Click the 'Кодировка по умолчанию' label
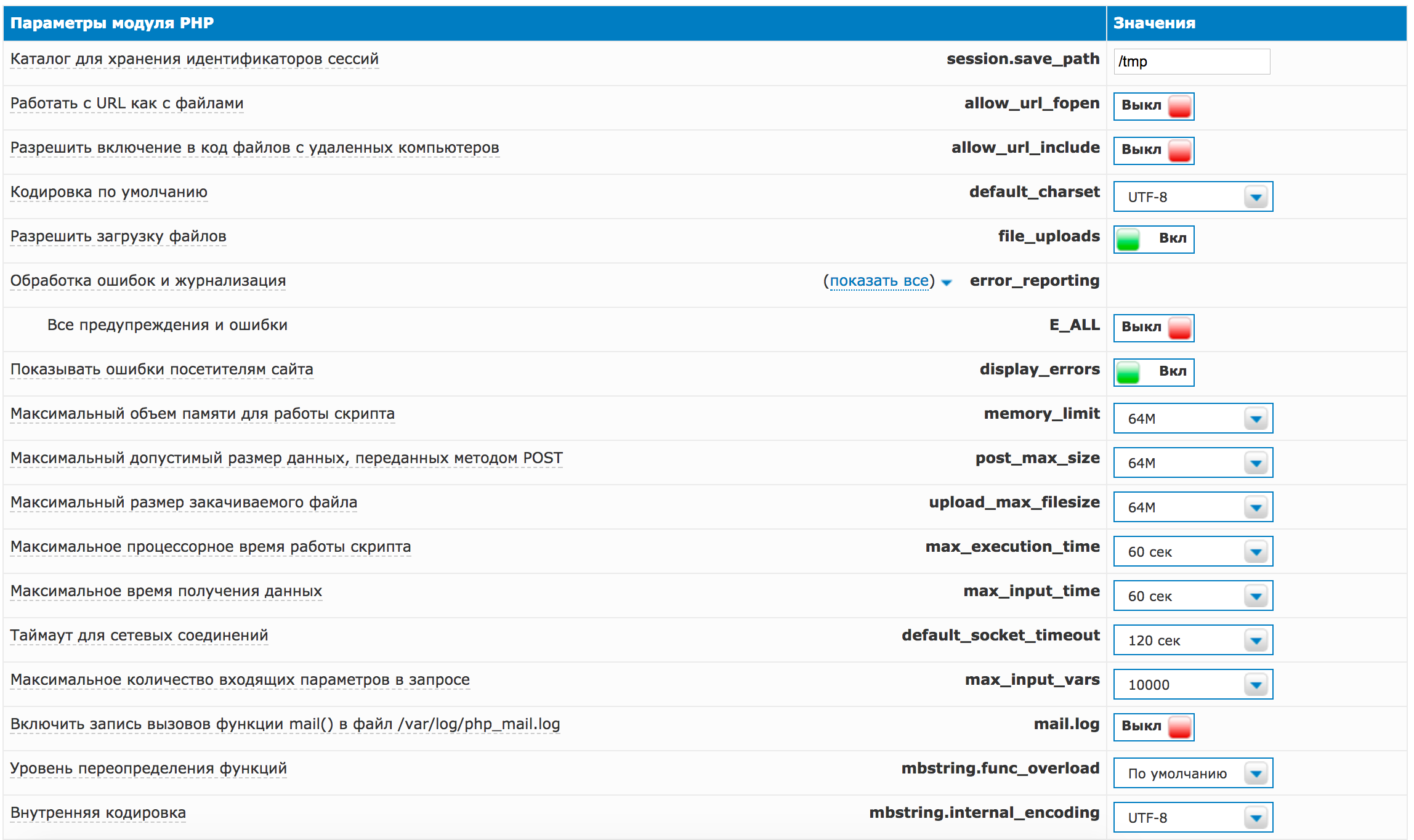The height and width of the screenshot is (840, 1414). click(109, 192)
